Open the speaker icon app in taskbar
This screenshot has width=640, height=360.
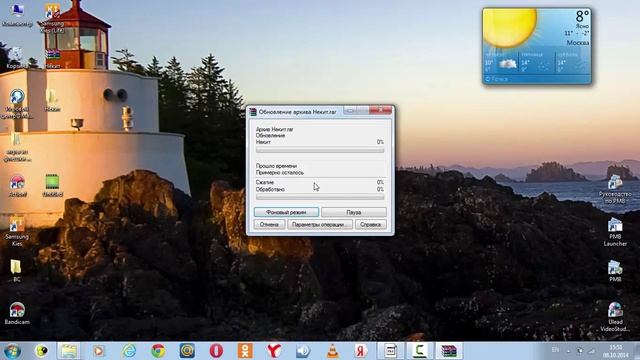pos(303,351)
